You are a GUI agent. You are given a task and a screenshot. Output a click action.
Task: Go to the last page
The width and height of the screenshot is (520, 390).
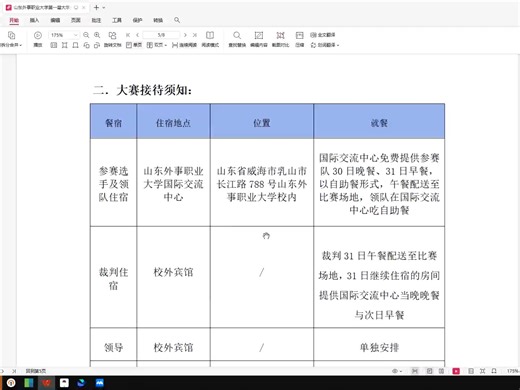pos(195,35)
